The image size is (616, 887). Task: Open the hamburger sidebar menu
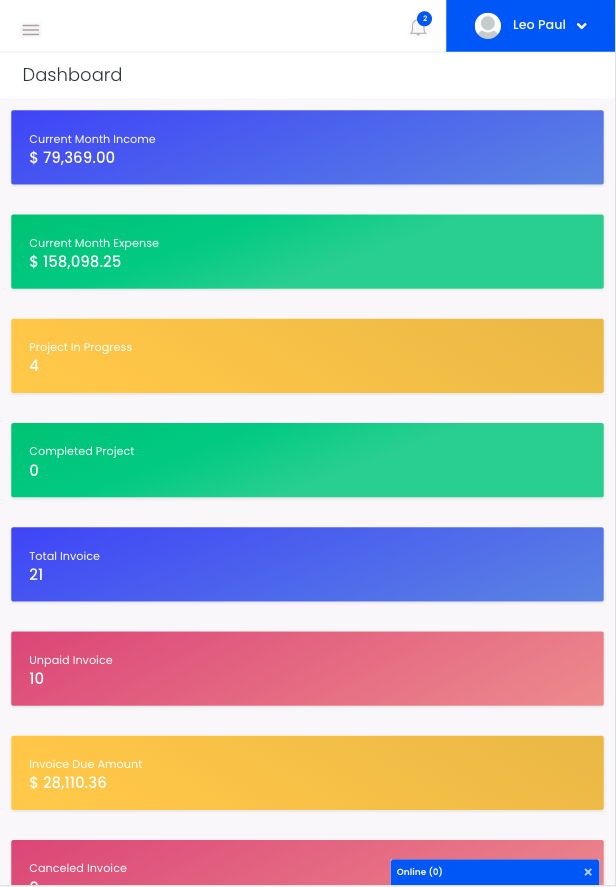[31, 29]
